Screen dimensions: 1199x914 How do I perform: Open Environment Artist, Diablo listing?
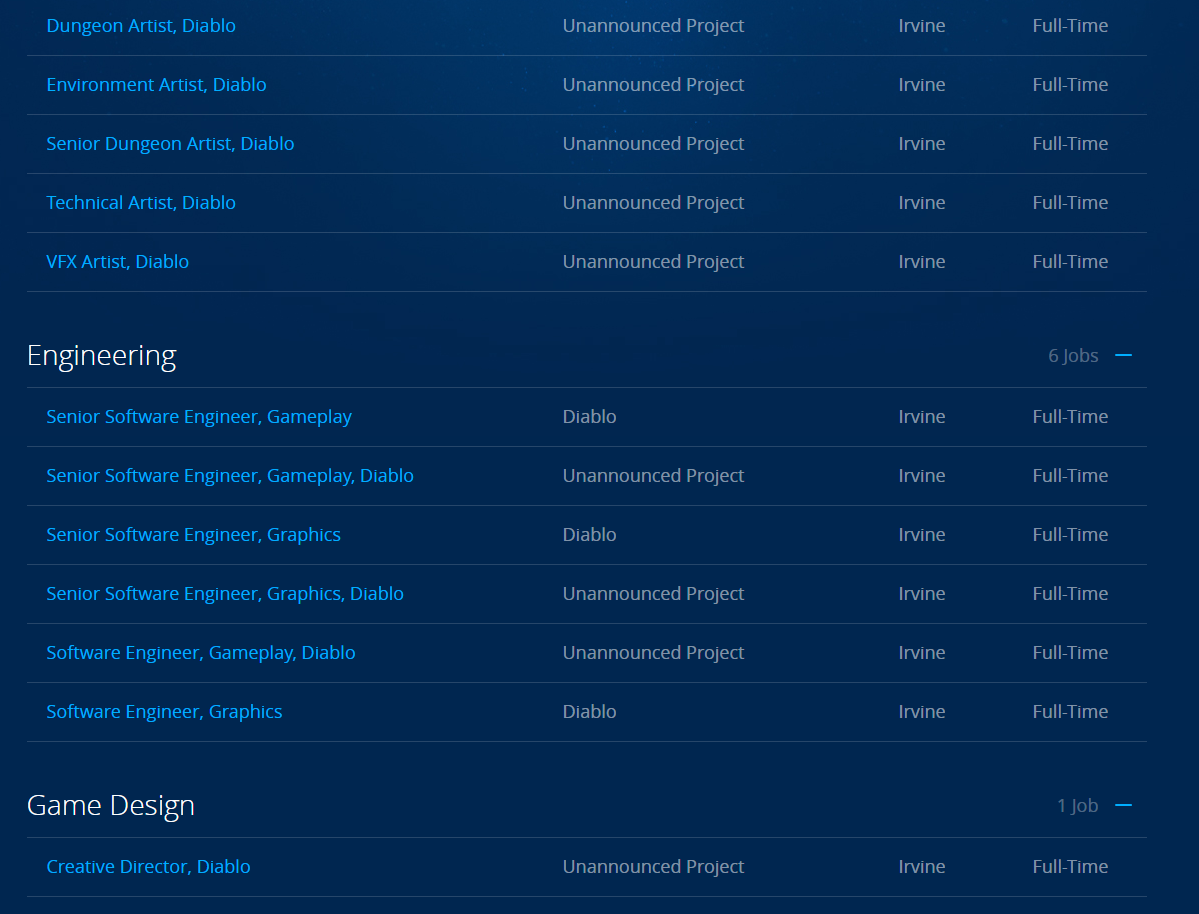(156, 84)
